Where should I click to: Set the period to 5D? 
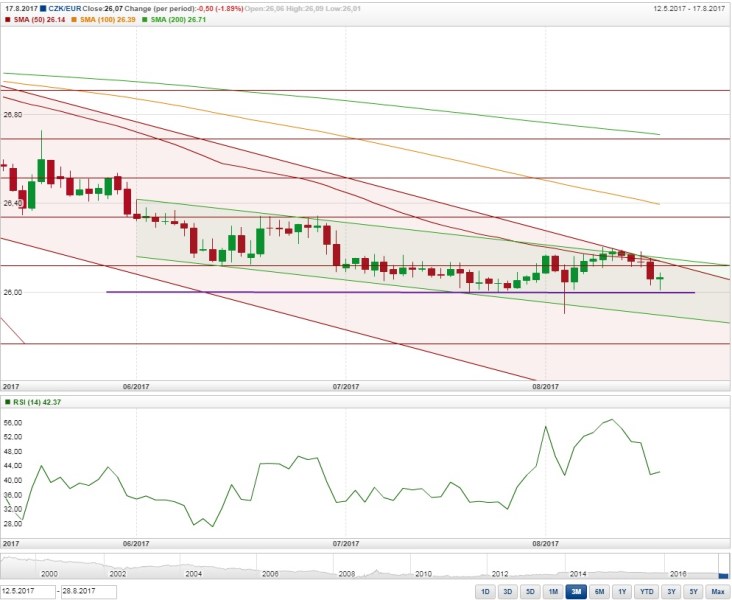coord(530,592)
